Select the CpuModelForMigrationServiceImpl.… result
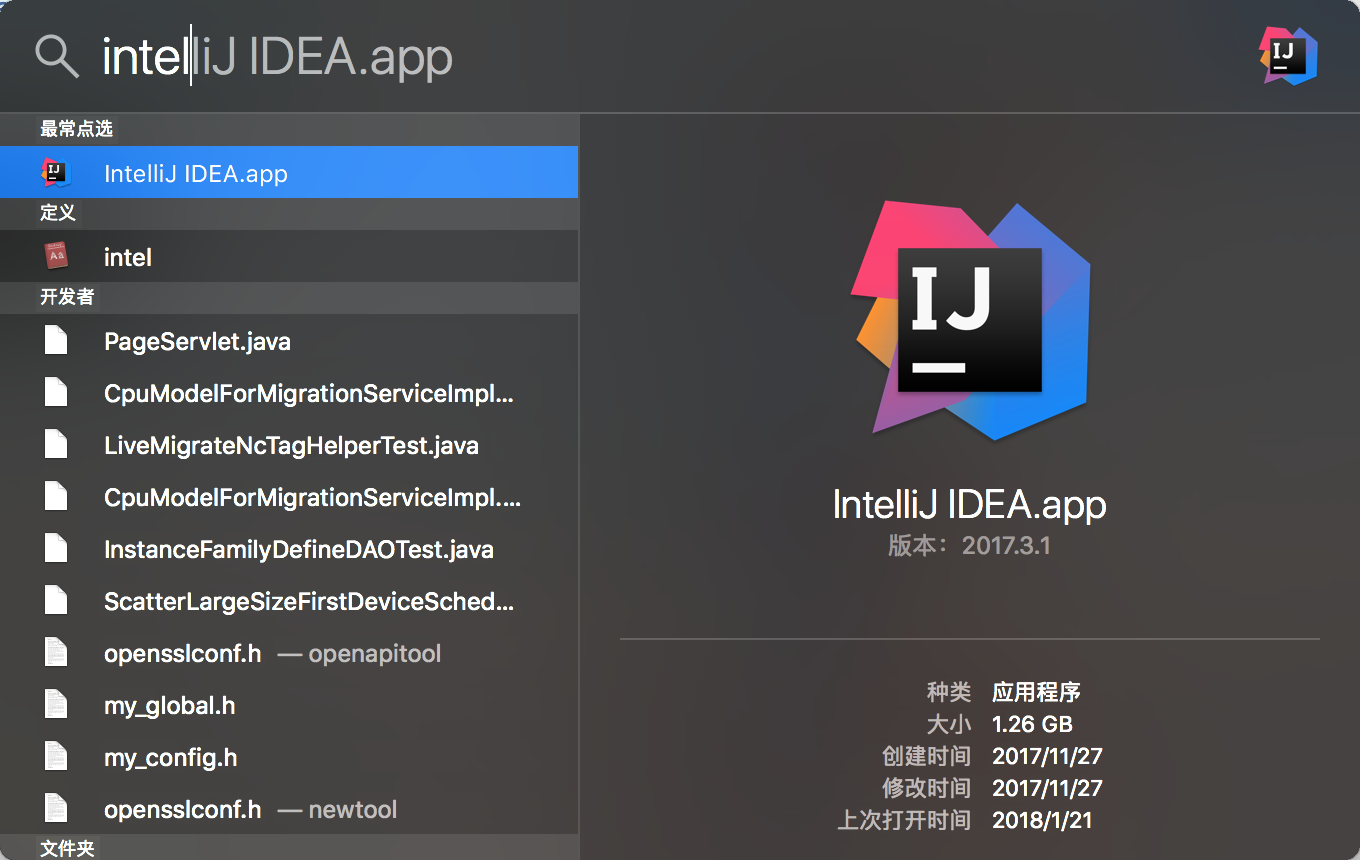The image size is (1360, 860). pyautogui.click(x=289, y=497)
